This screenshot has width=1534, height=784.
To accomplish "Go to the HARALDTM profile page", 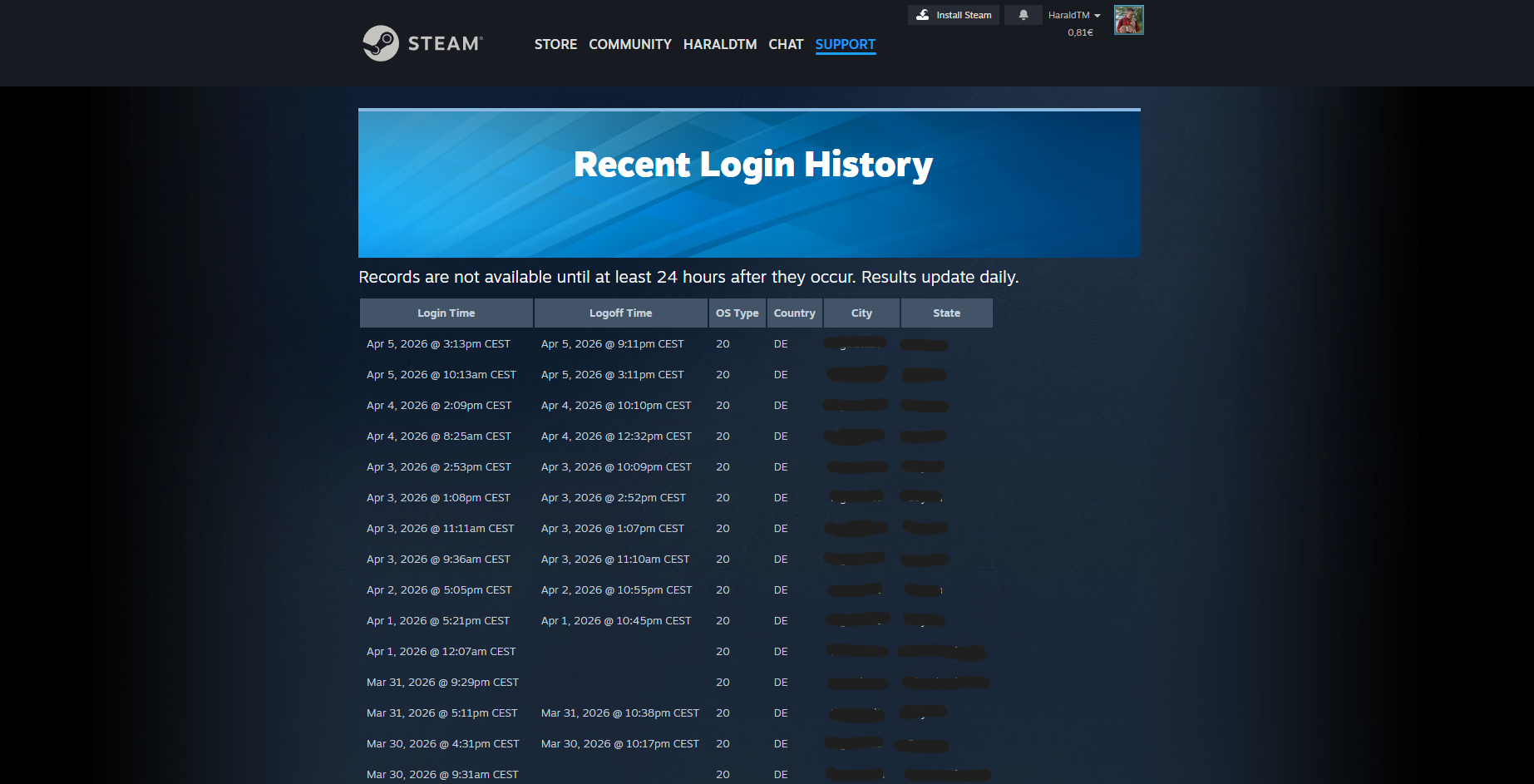I will (x=719, y=44).
